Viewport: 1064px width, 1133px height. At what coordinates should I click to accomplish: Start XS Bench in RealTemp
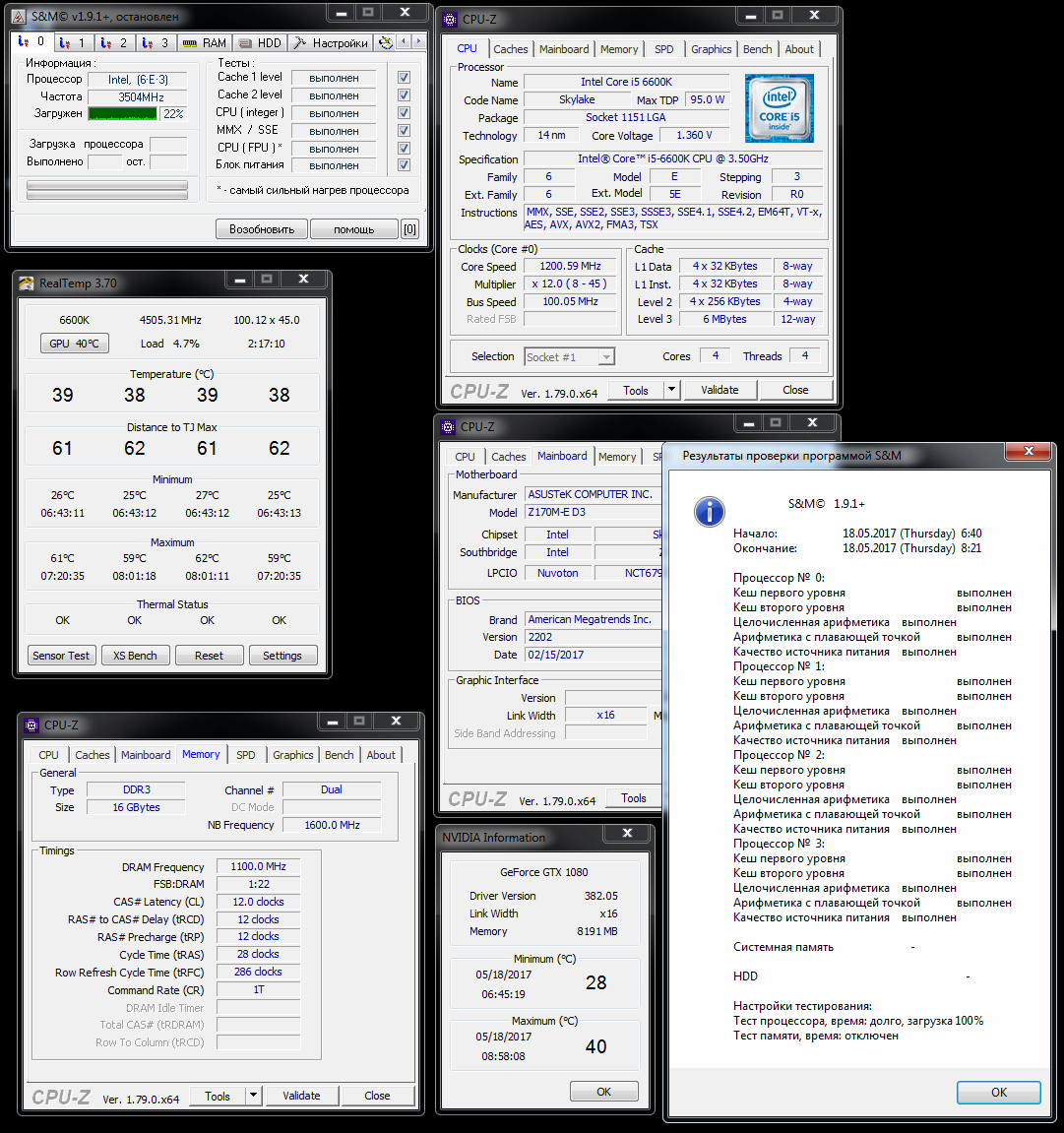tap(135, 656)
